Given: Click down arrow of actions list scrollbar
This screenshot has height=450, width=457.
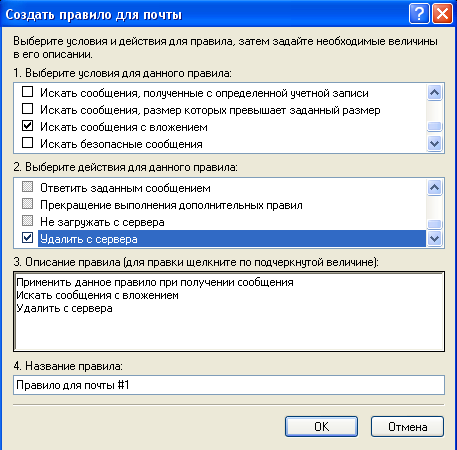Looking at the screenshot, I should (435, 239).
